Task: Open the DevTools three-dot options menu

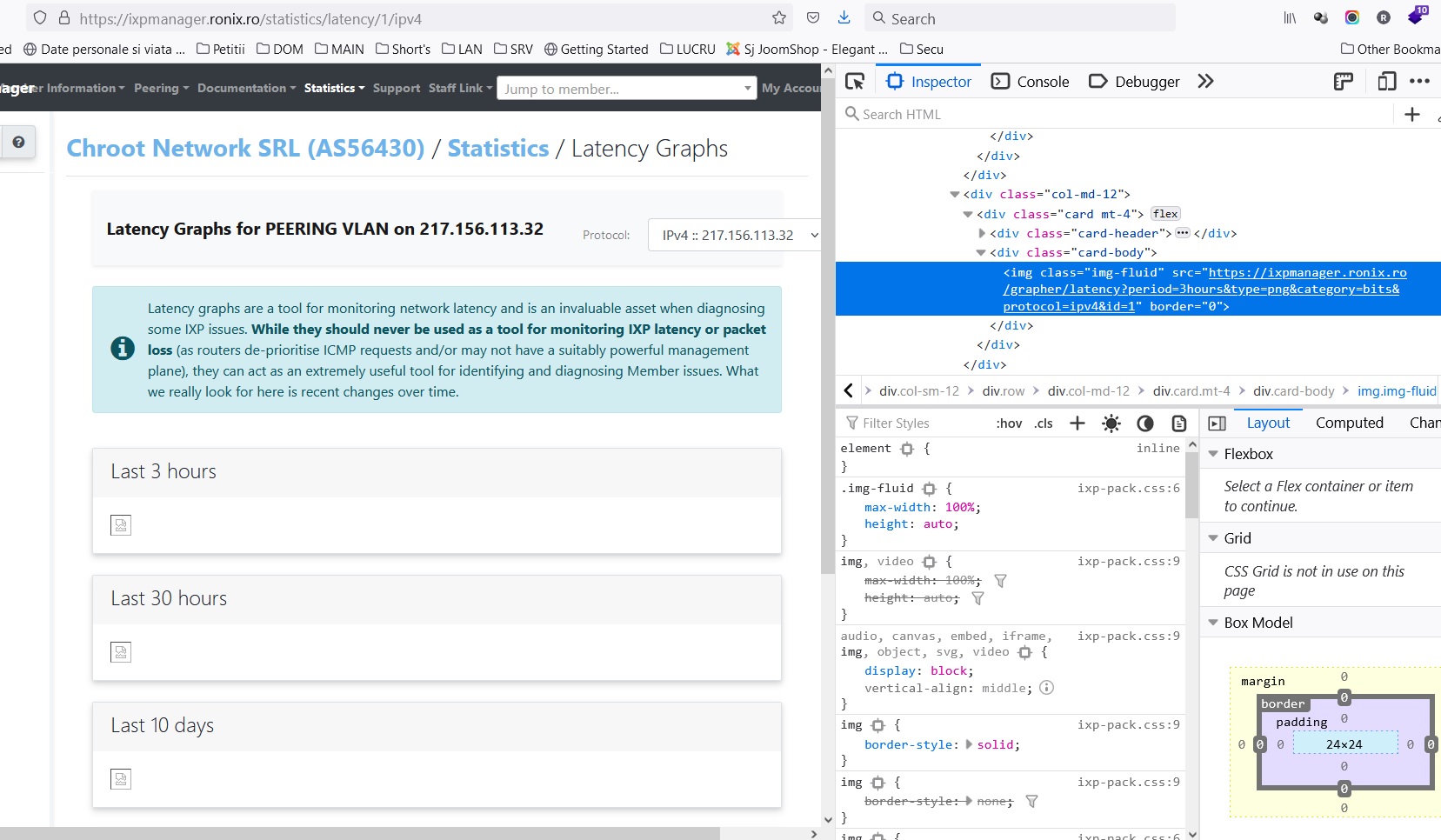Action: [x=1420, y=82]
